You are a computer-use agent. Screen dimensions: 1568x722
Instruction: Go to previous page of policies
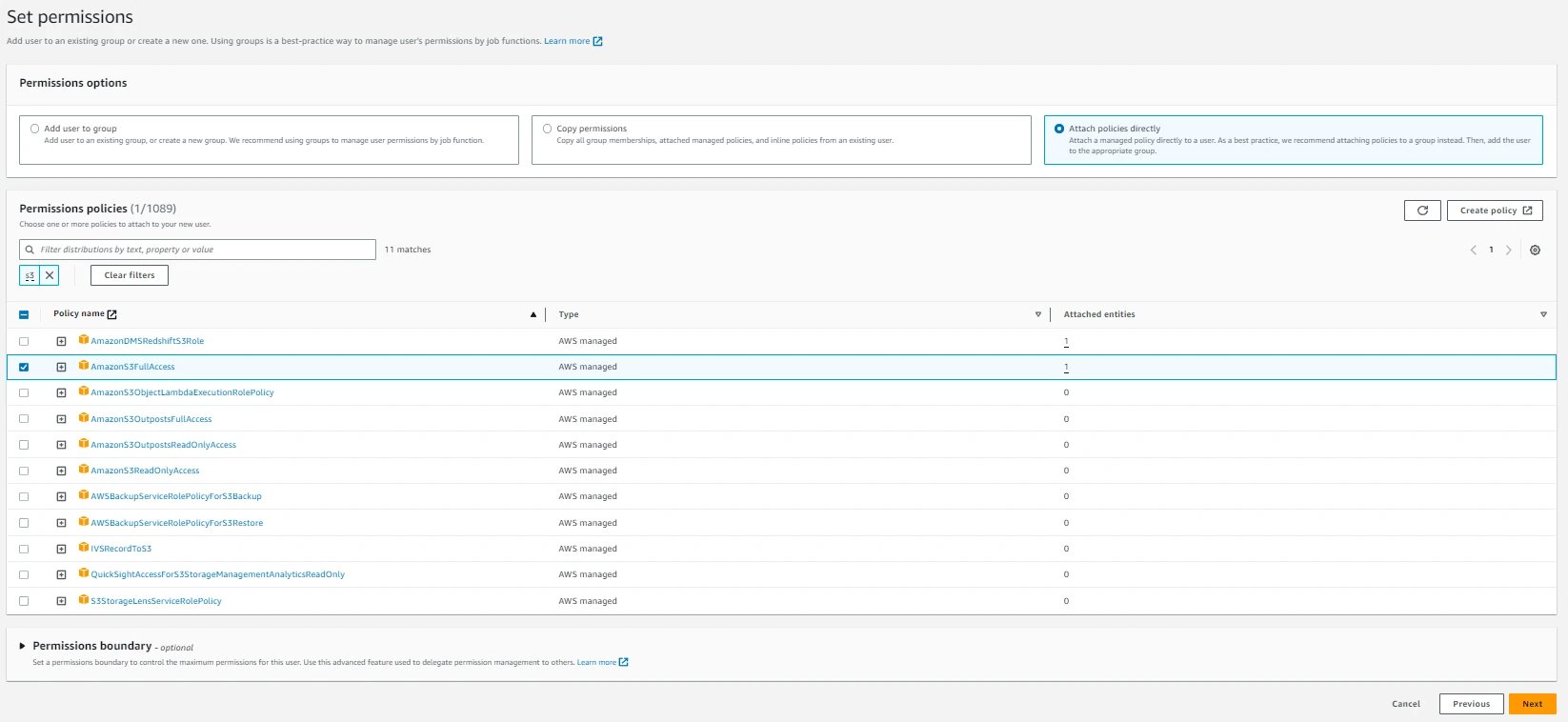tap(1473, 250)
